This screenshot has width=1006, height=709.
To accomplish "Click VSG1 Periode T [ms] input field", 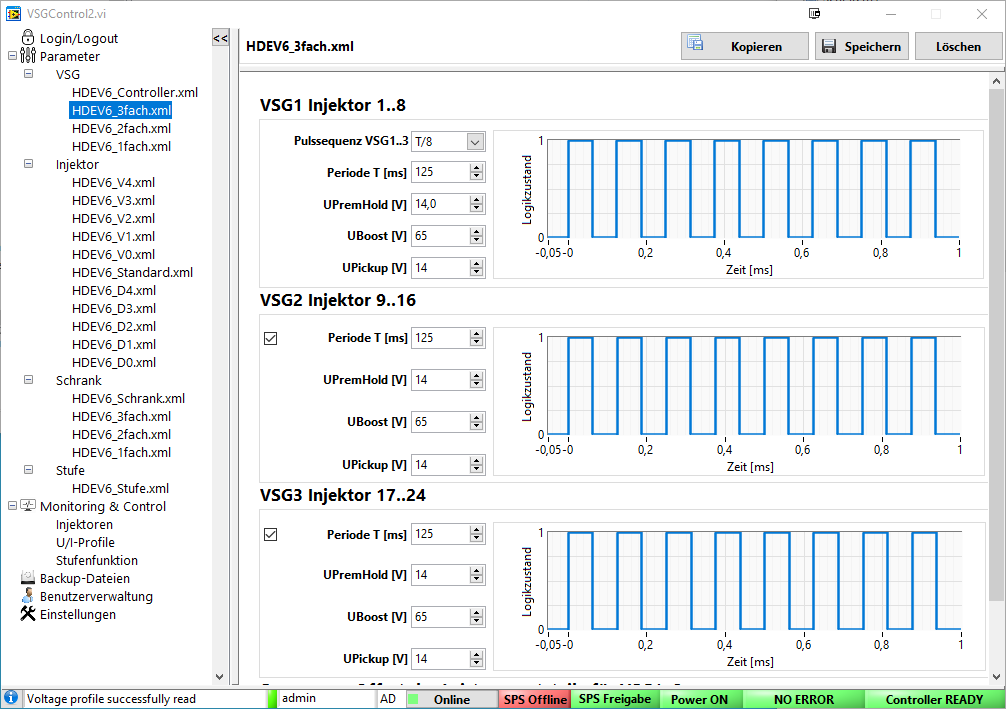I will [x=440, y=172].
